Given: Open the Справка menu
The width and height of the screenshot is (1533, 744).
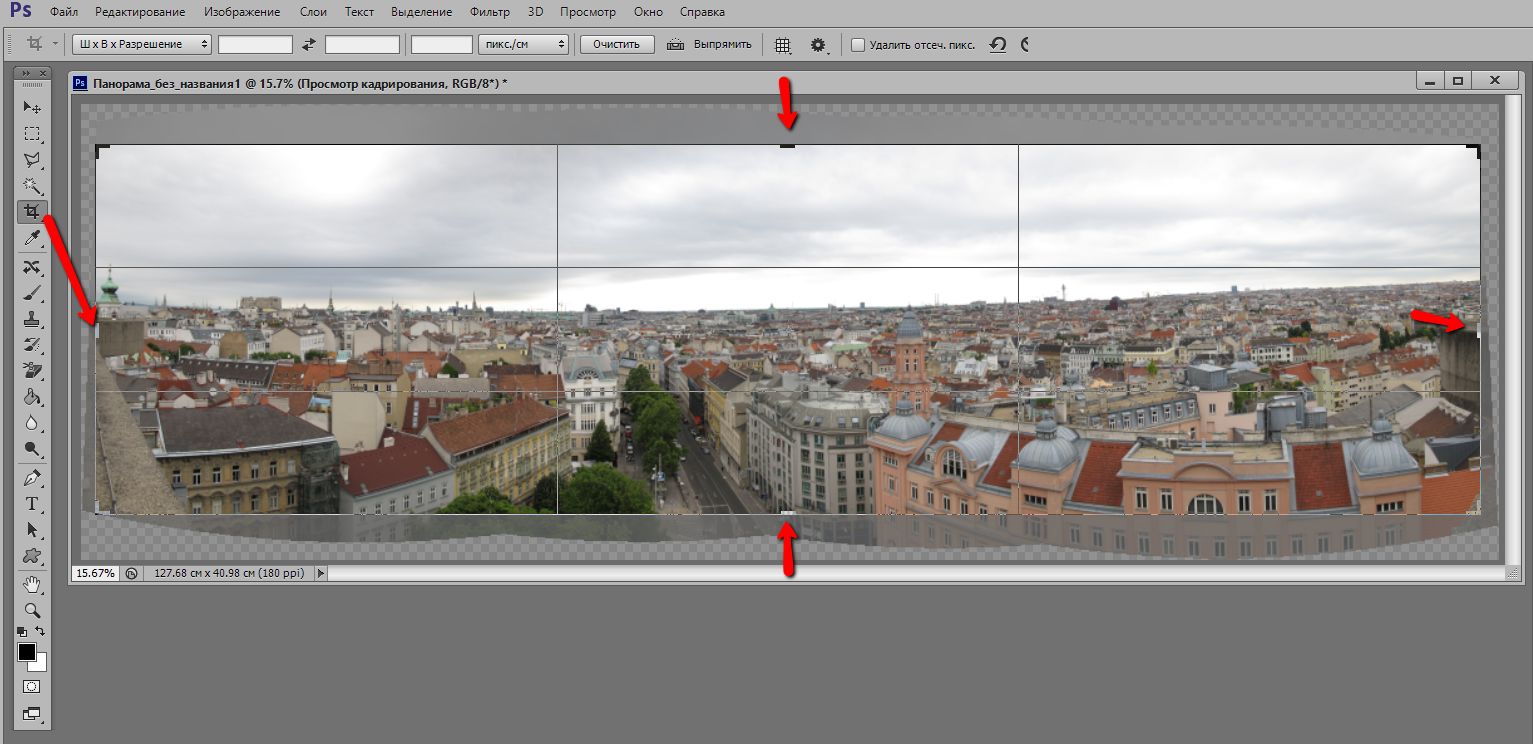Looking at the screenshot, I should coord(702,12).
